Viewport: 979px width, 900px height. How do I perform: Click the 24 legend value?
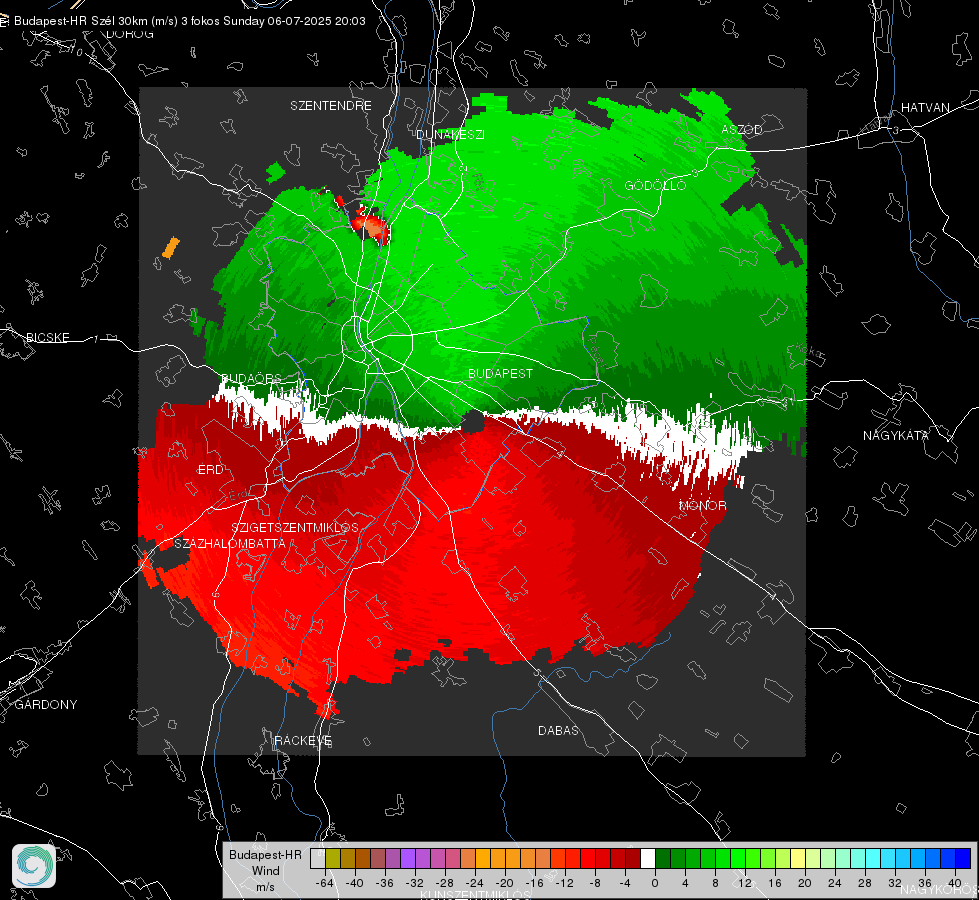tap(835, 883)
